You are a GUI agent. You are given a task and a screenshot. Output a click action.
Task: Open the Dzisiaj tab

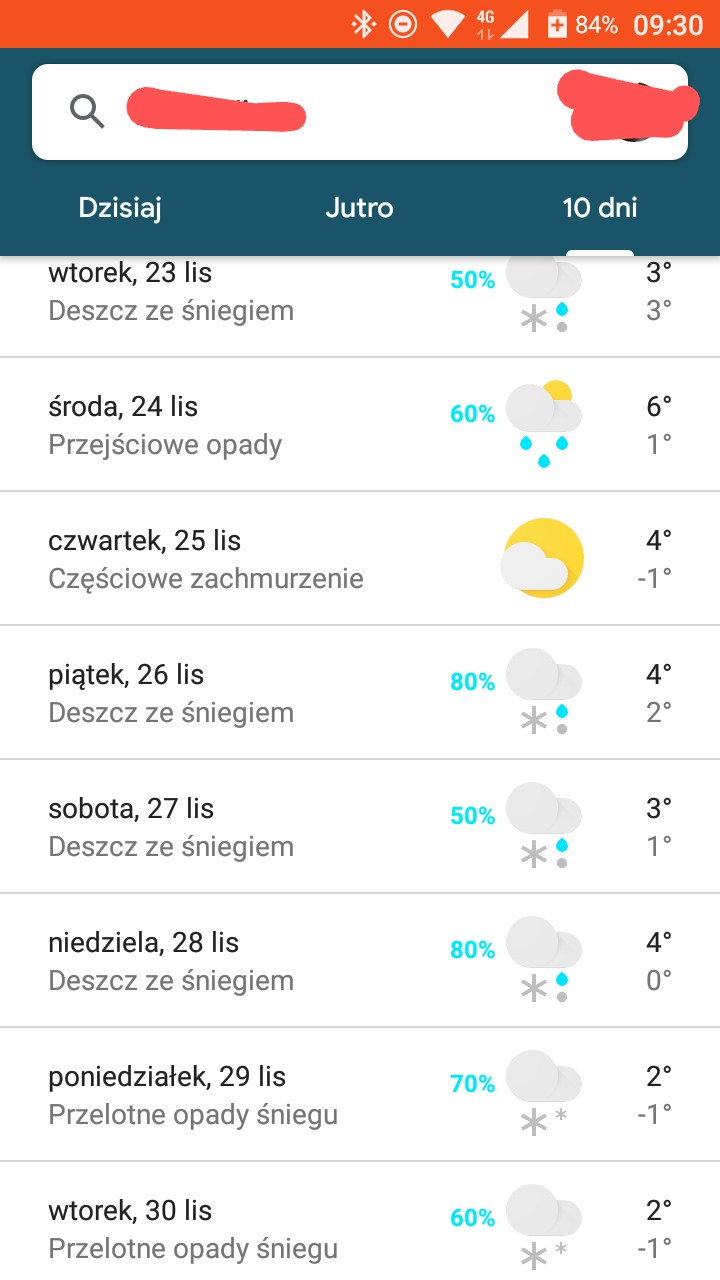click(120, 208)
